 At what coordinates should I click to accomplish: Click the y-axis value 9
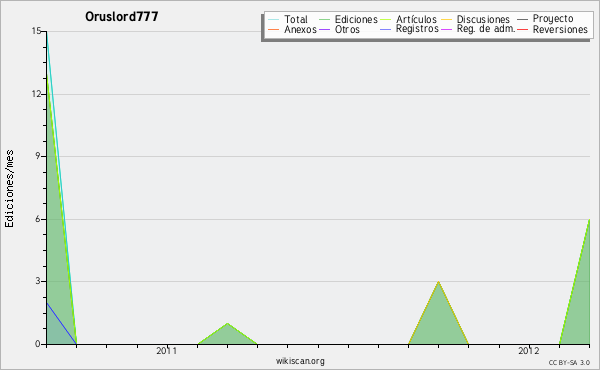(38, 156)
